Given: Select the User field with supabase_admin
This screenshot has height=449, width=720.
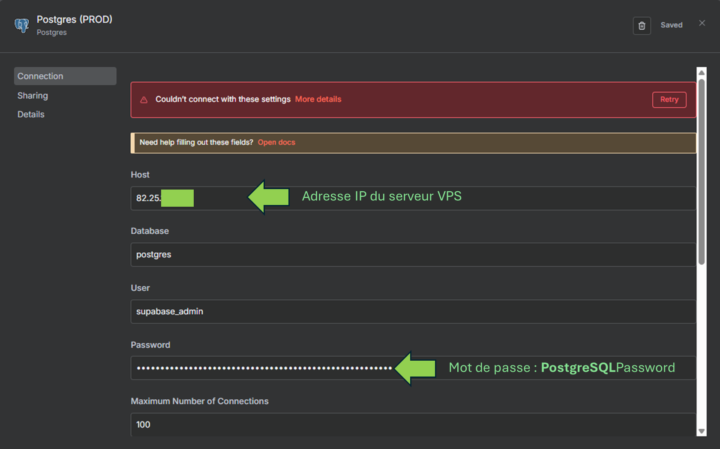Looking at the screenshot, I should (413, 311).
